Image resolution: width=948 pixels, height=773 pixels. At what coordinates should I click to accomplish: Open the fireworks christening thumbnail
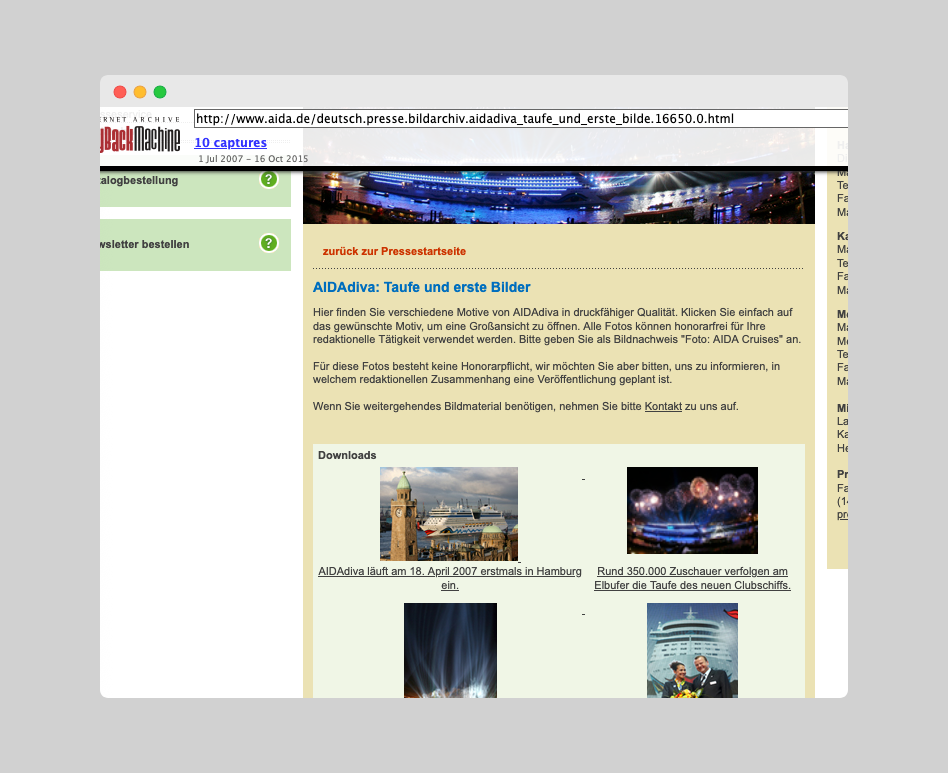point(692,510)
